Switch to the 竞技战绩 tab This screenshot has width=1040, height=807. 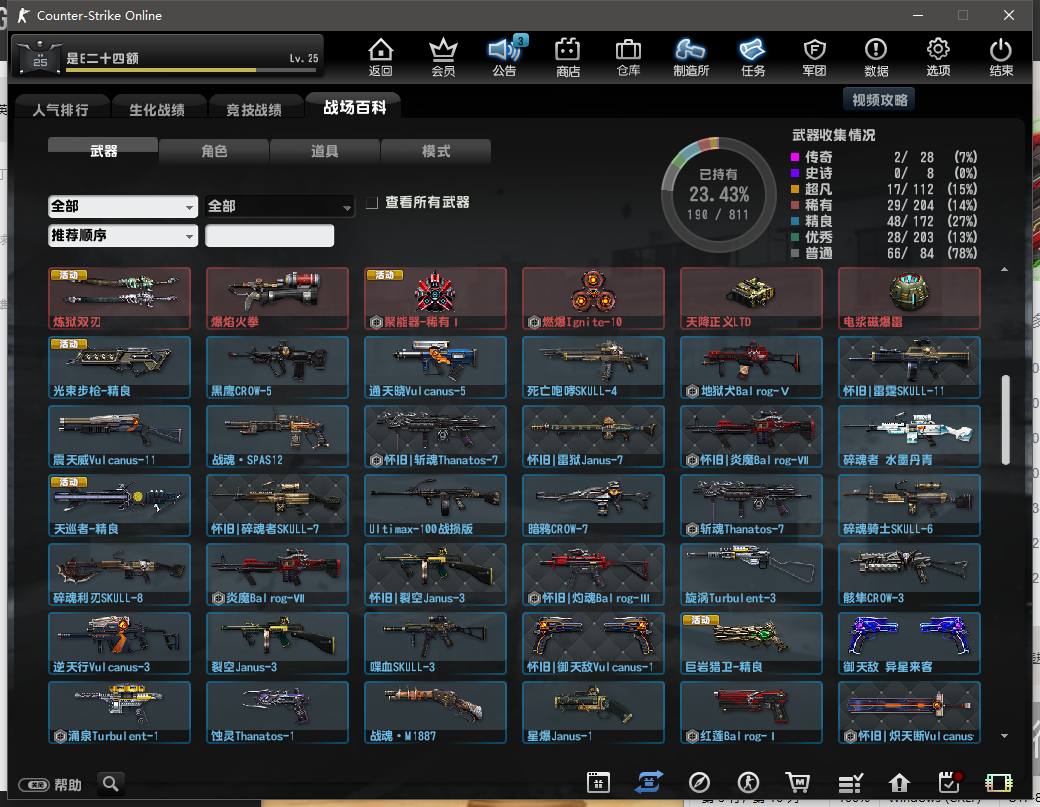pos(254,109)
